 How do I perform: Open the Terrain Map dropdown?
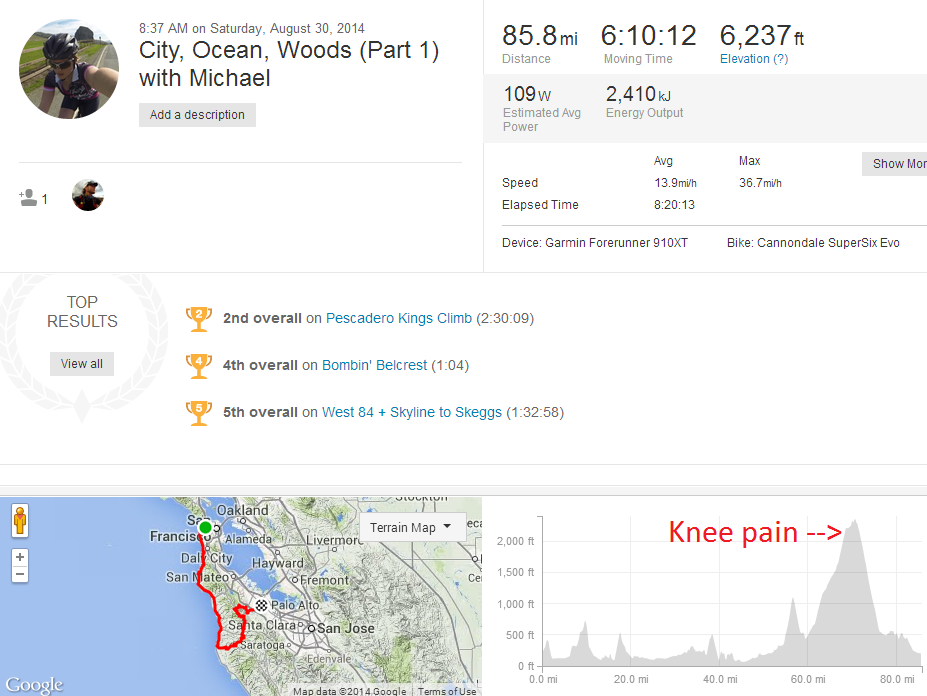pos(412,527)
